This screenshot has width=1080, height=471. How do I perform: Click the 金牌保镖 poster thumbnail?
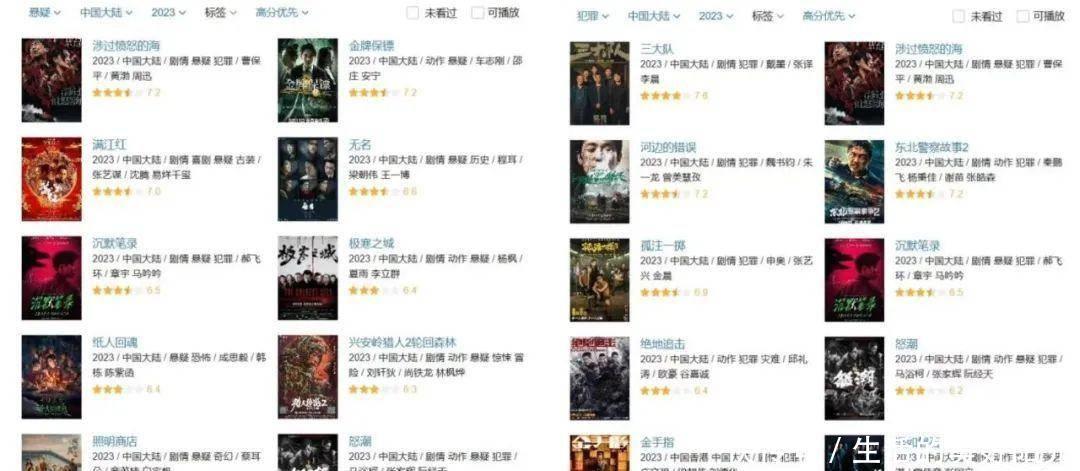click(x=307, y=81)
